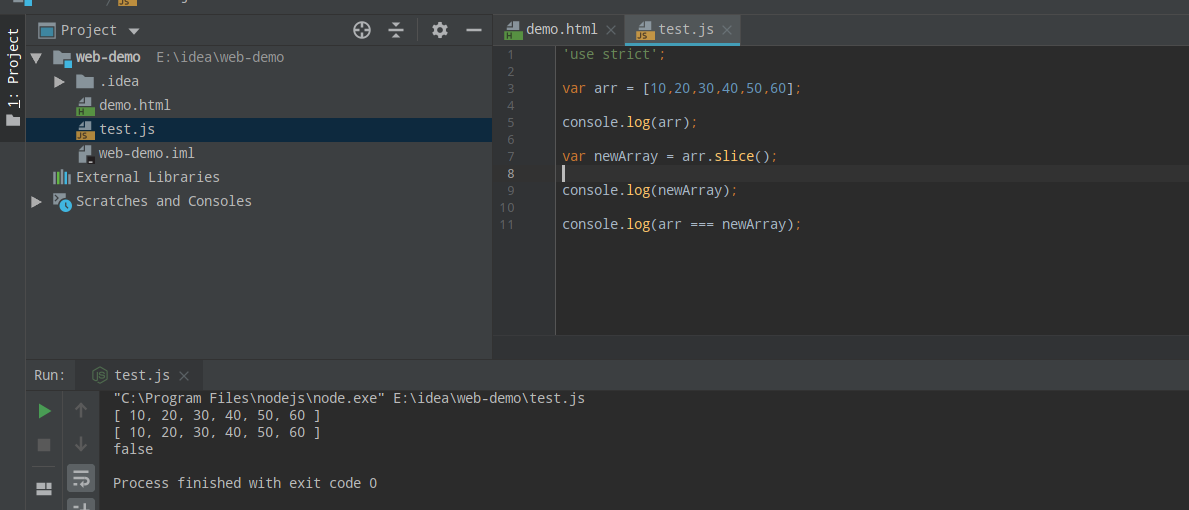
Task: Collapse the web-demo root node arrow
Action: coord(36,58)
